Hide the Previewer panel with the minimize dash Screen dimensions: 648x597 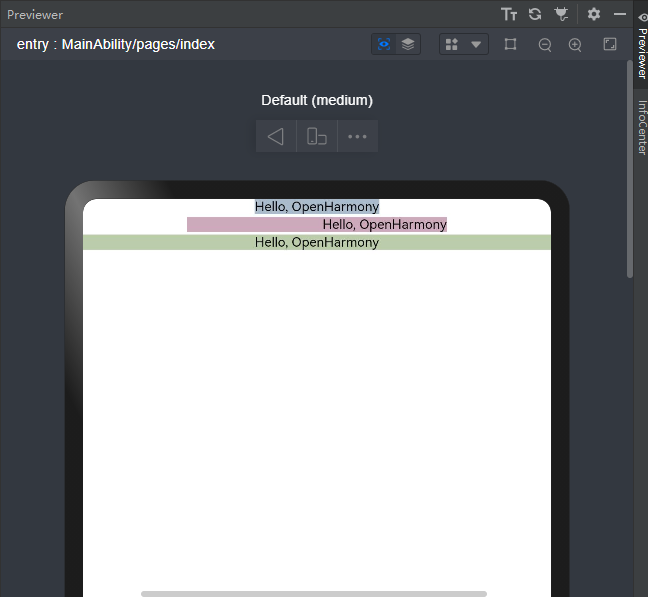pos(620,14)
